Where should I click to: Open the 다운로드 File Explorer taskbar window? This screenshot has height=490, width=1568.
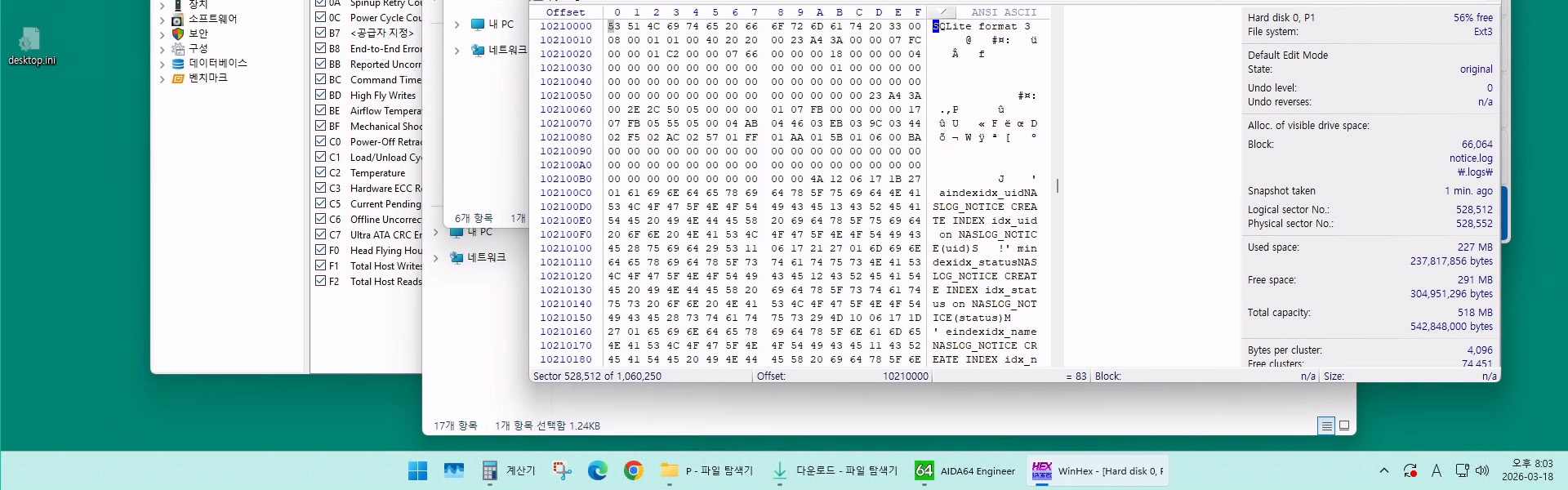pos(835,470)
